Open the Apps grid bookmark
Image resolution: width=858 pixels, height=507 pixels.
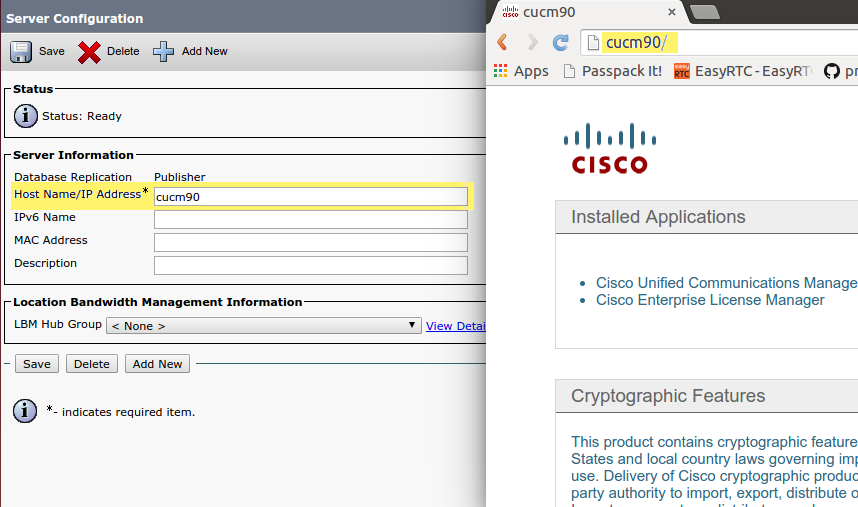[x=521, y=71]
